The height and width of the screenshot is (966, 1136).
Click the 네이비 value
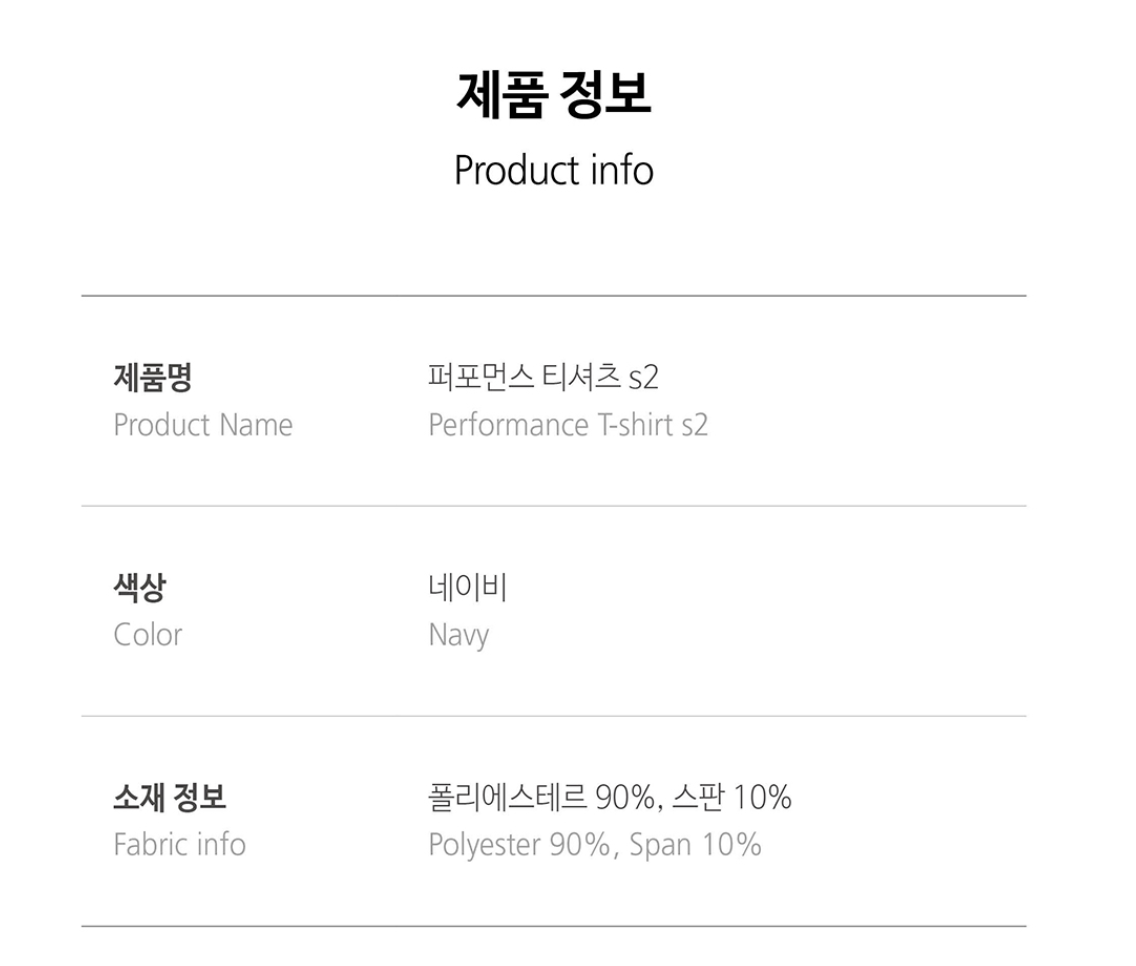468,589
